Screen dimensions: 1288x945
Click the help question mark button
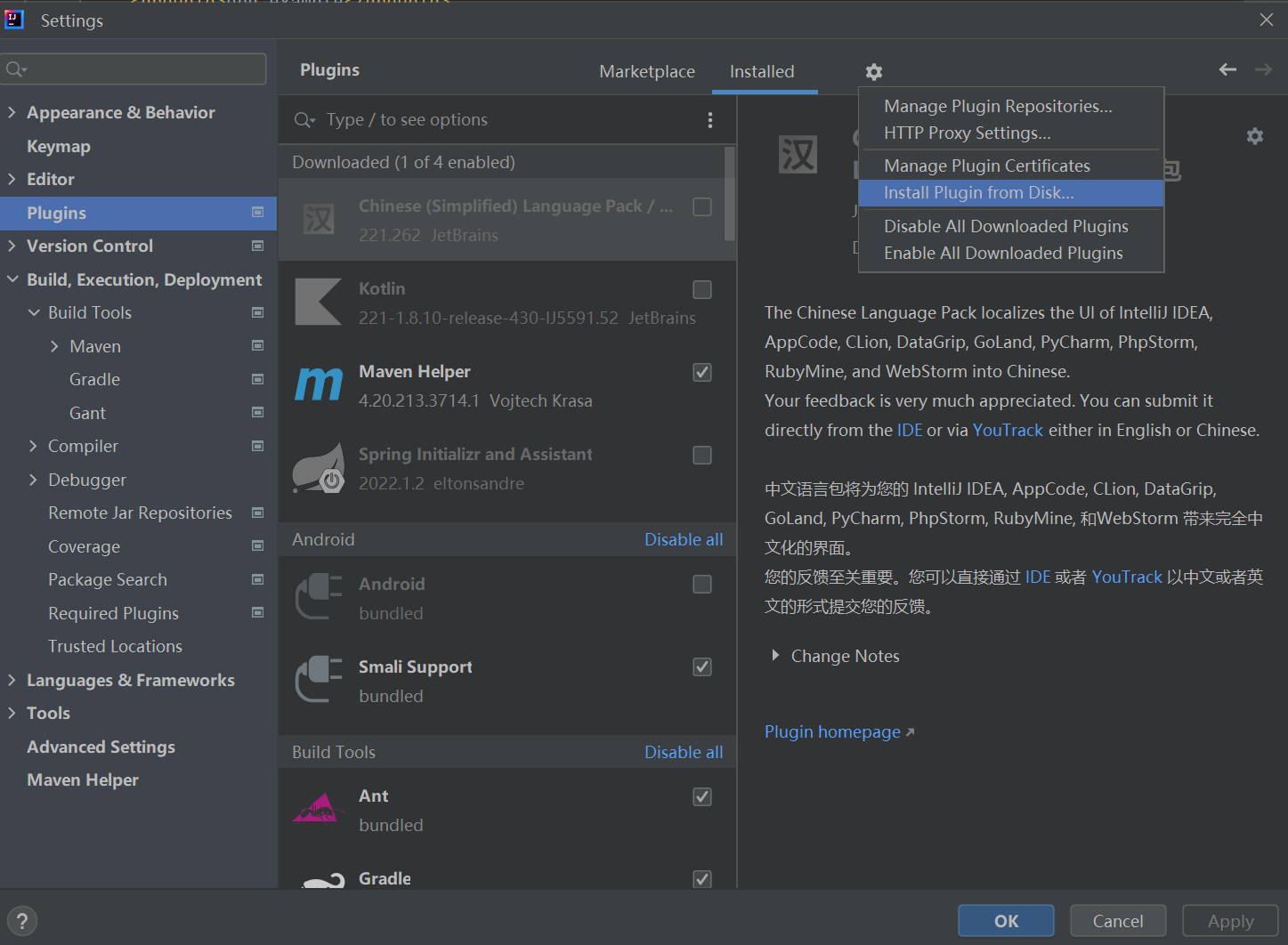(22, 921)
